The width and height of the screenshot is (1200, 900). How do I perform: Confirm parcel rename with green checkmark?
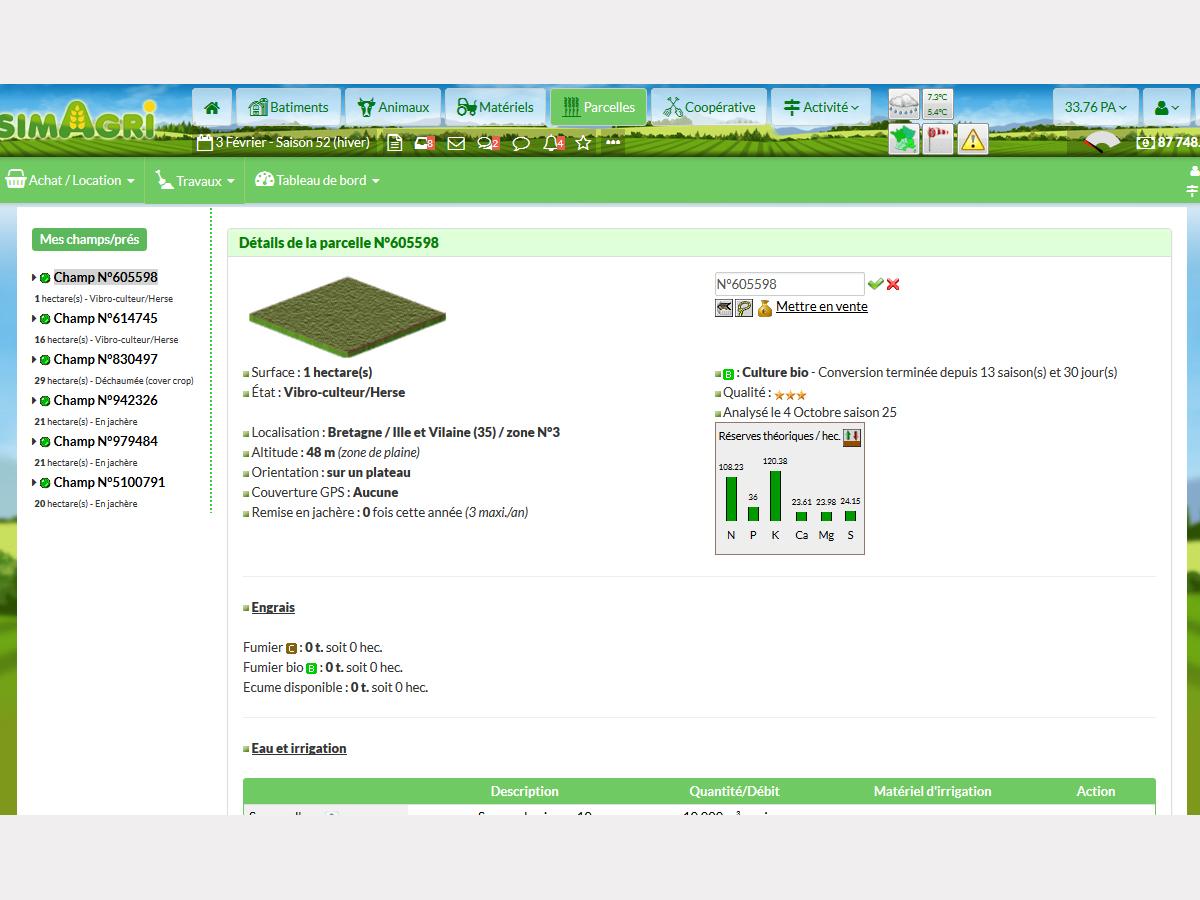(875, 284)
